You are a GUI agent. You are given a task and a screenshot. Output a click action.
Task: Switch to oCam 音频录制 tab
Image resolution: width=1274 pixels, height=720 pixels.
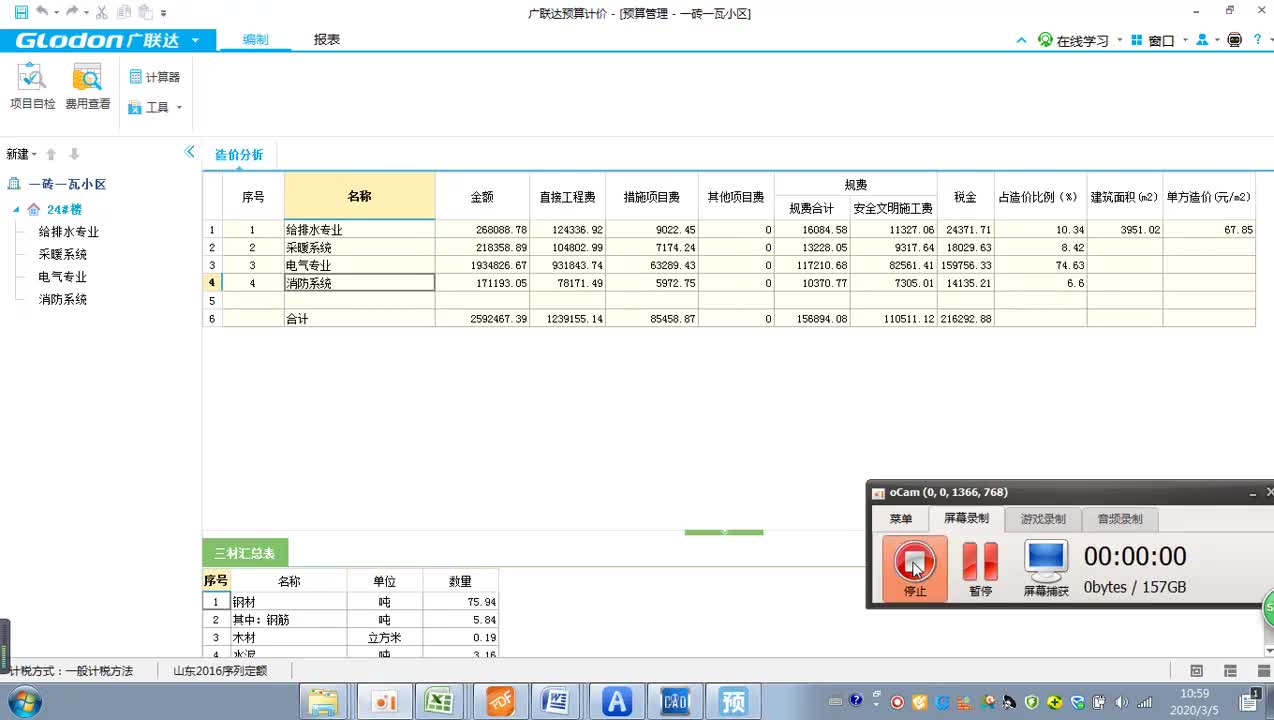tap(1119, 519)
